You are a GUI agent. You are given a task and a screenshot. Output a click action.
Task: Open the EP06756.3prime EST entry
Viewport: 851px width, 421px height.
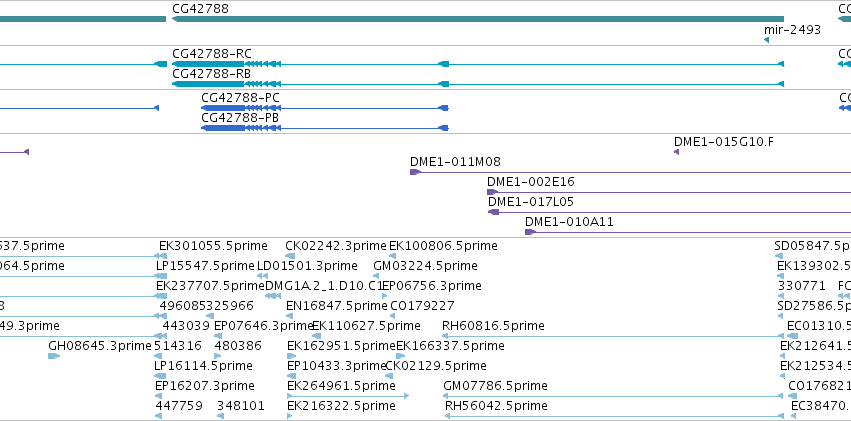coord(431,286)
